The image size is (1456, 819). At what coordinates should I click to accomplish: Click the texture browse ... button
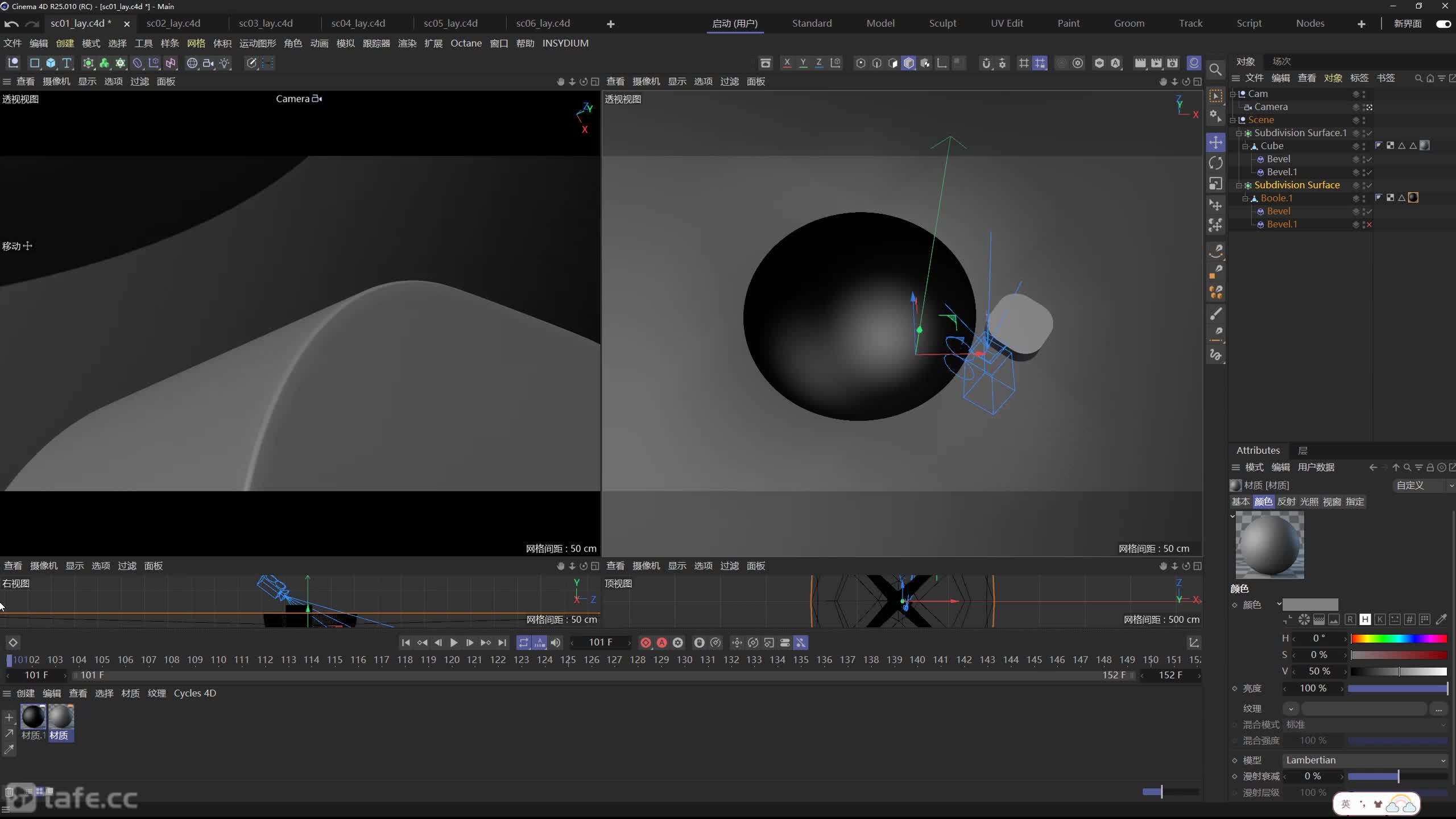(1438, 709)
